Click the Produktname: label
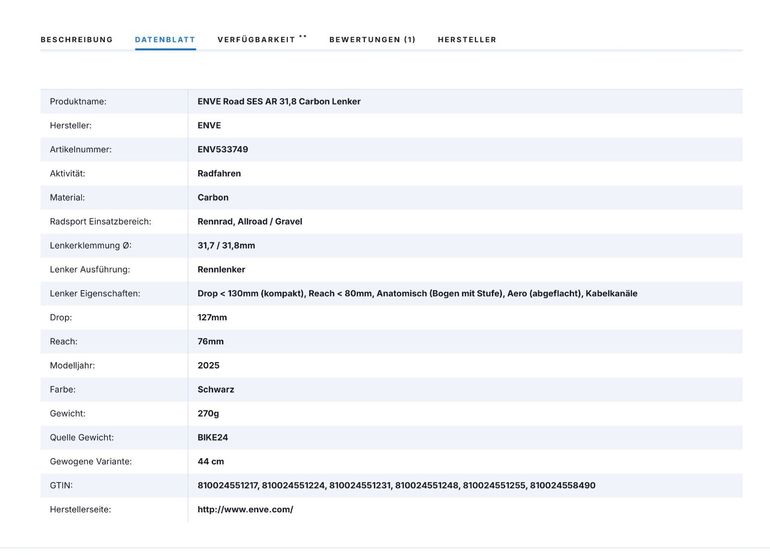This screenshot has height=555, width=770. click(78, 102)
